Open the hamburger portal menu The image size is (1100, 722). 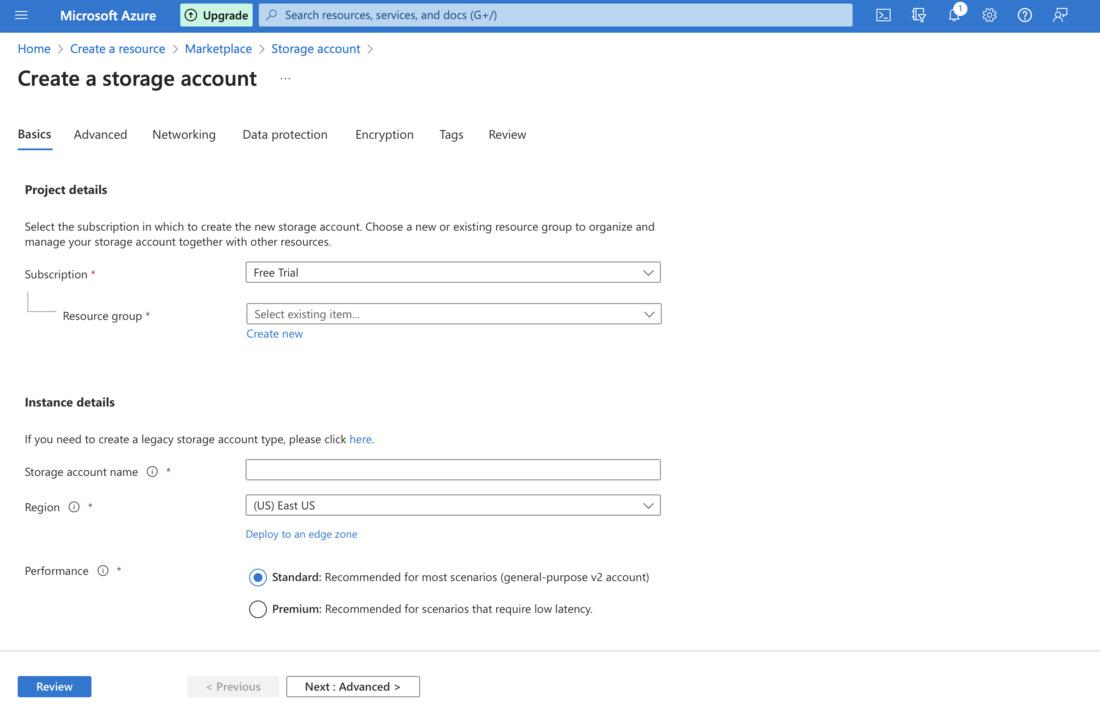[21, 15]
